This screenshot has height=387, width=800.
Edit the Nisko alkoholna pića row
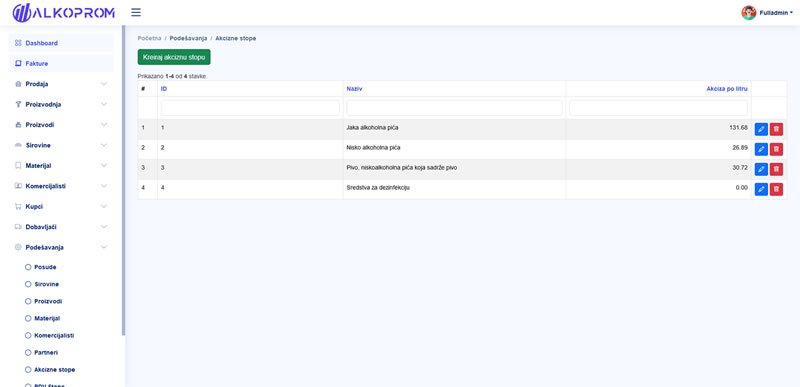pos(761,149)
